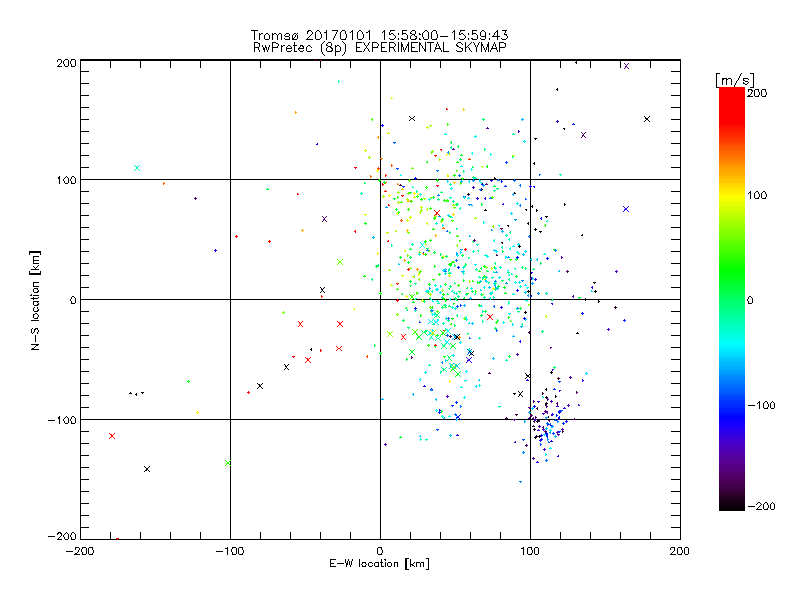Click the "[m/s]" colorbar unit label

pos(735,80)
